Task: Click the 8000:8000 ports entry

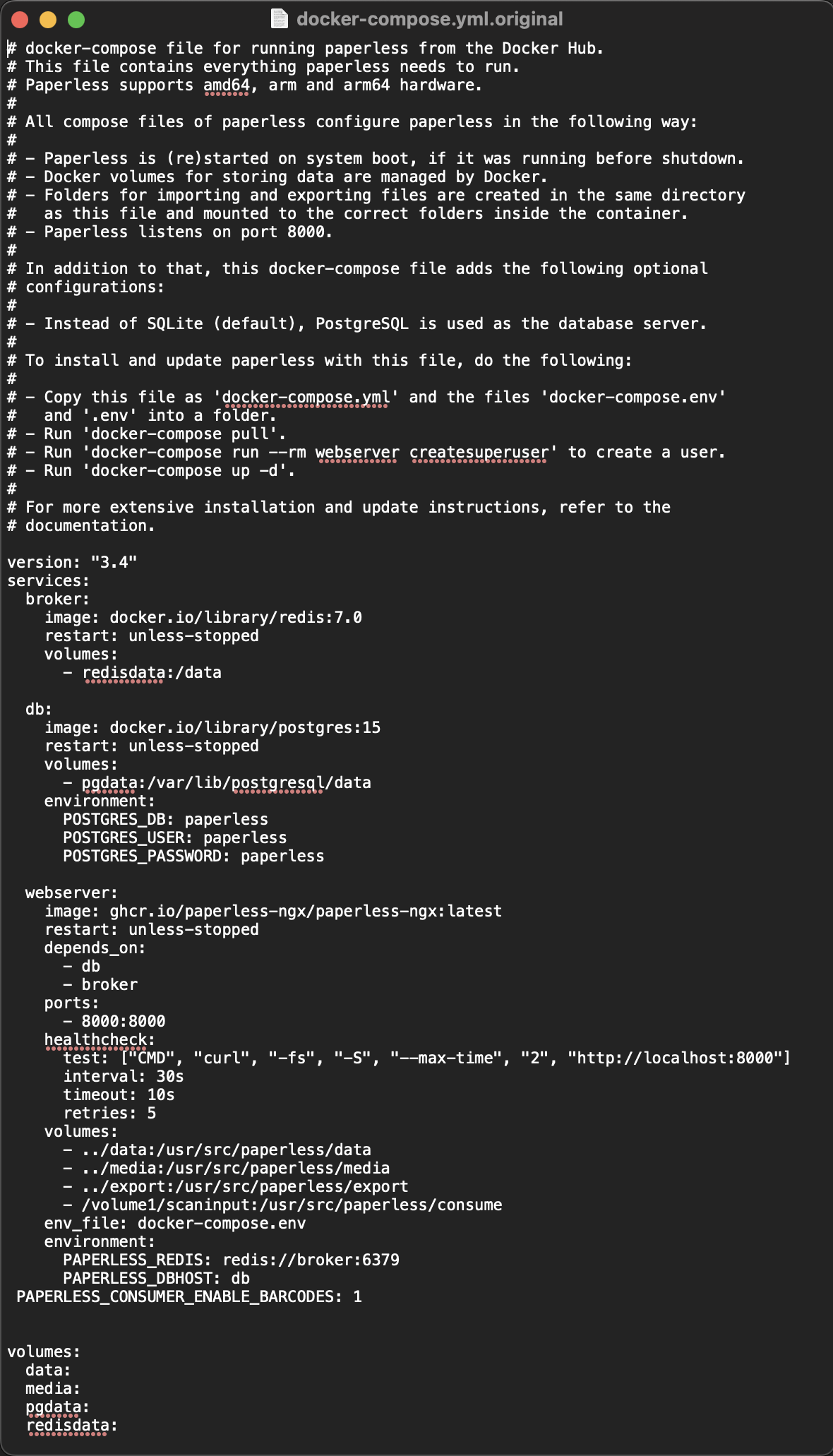Action: [x=114, y=1022]
